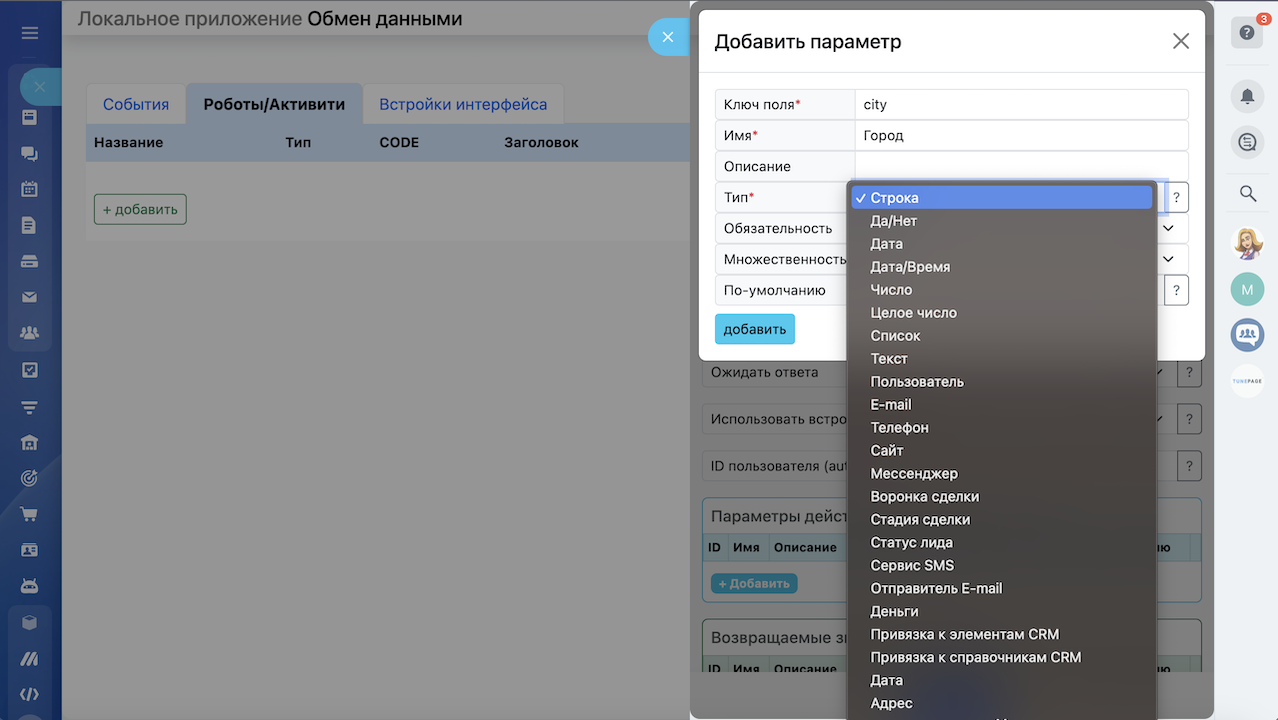This screenshot has height=720, width=1278.
Task: Open the hamburger menu in left sidebar
Action: [x=30, y=33]
